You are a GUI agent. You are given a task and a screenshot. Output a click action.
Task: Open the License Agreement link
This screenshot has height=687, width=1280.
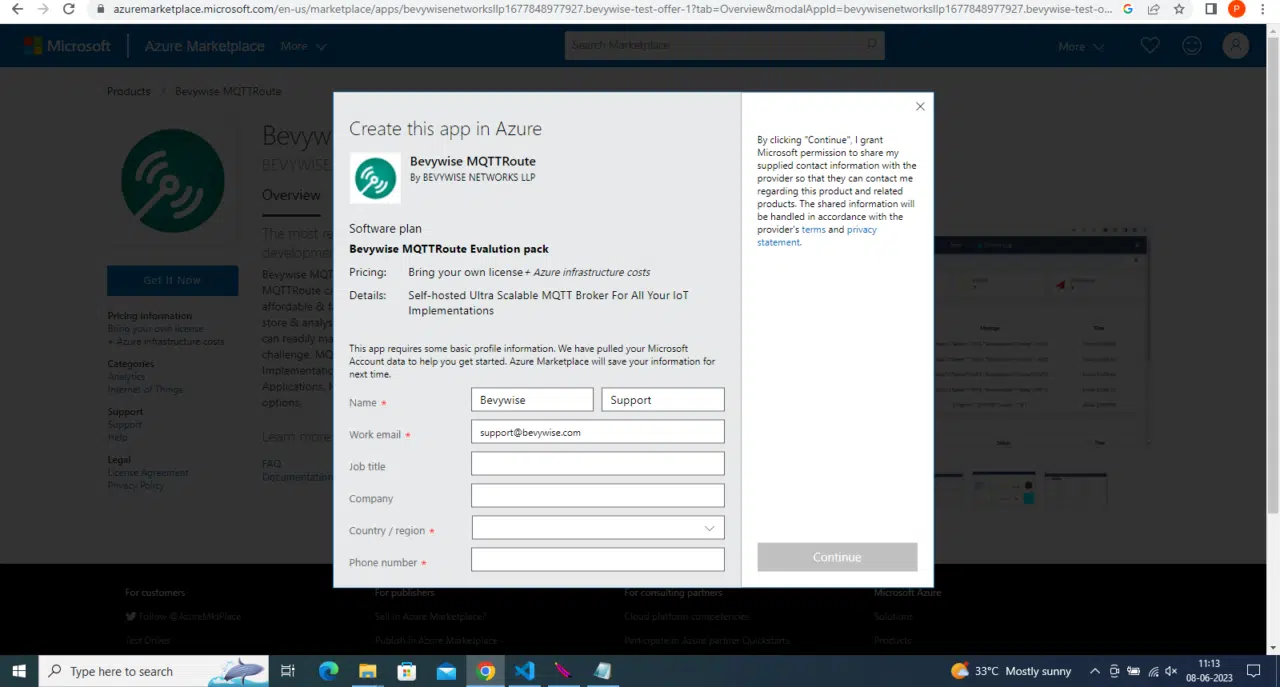click(x=148, y=472)
